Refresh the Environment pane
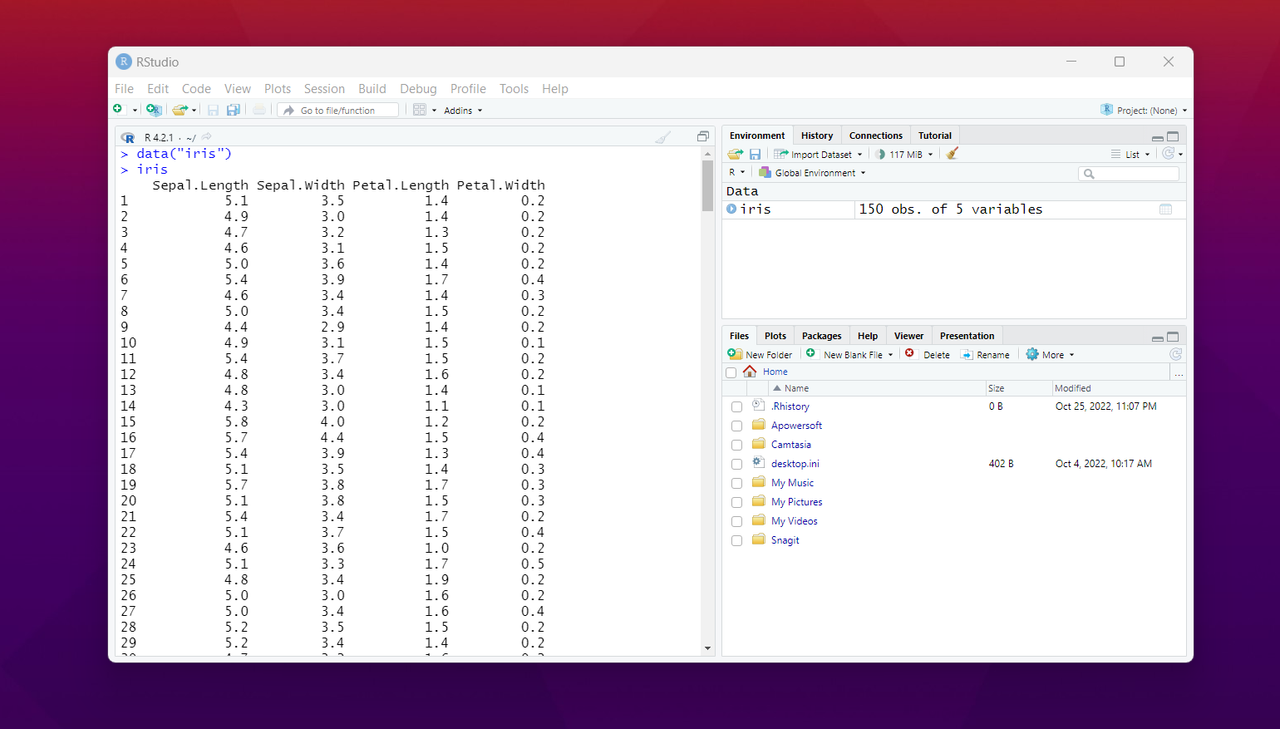Image resolution: width=1280 pixels, height=729 pixels. coord(1168,154)
